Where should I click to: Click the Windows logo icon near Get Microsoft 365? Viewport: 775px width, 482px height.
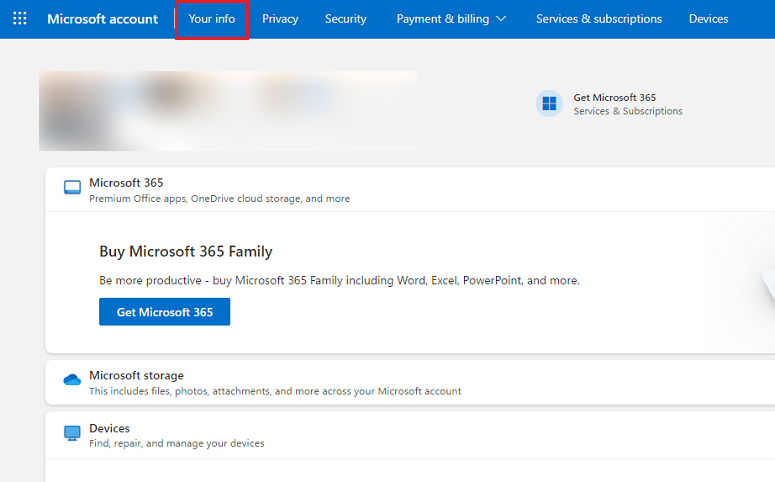coord(549,103)
